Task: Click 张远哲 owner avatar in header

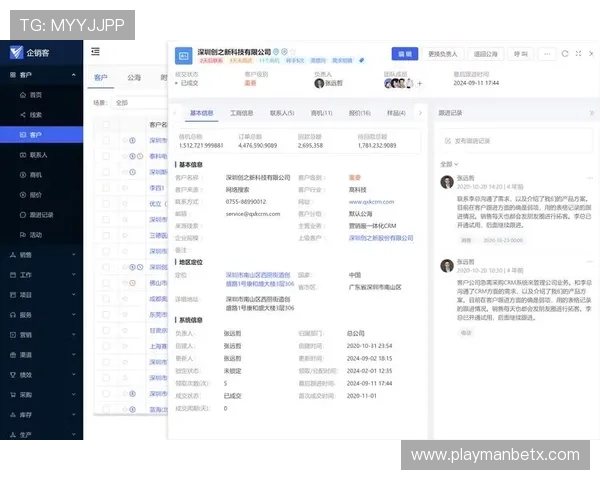Action: point(319,83)
